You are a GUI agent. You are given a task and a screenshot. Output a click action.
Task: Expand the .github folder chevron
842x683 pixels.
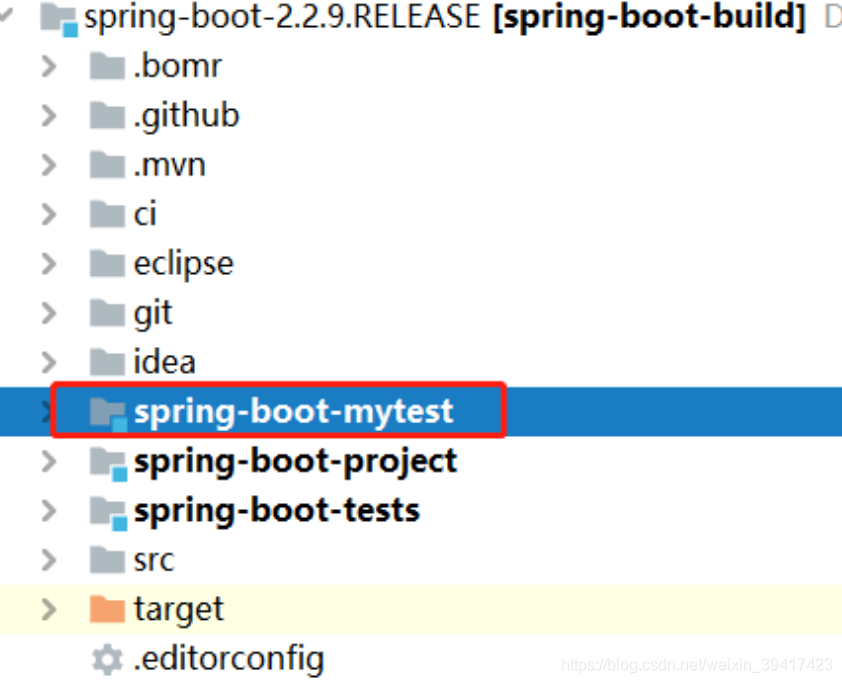(x=49, y=116)
